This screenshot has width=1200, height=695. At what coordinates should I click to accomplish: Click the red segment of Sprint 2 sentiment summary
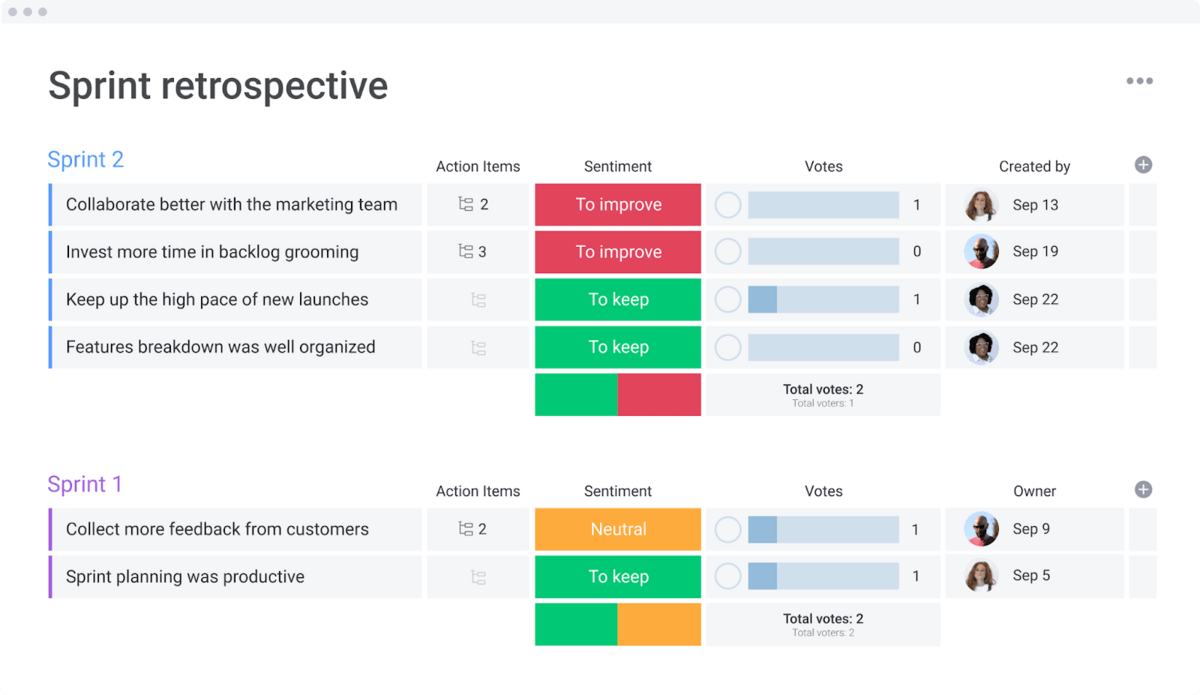tap(659, 395)
